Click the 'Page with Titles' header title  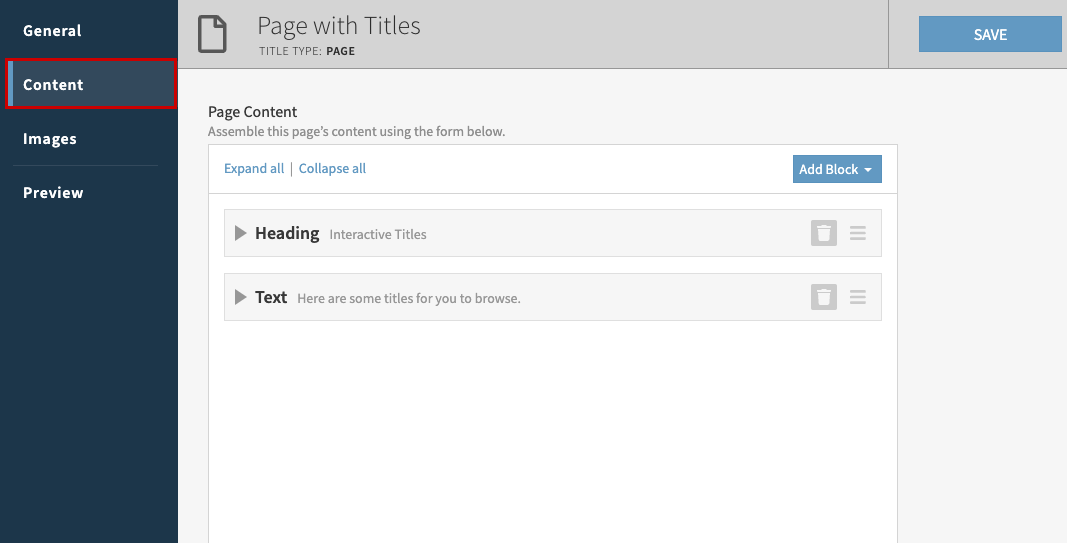(339, 26)
